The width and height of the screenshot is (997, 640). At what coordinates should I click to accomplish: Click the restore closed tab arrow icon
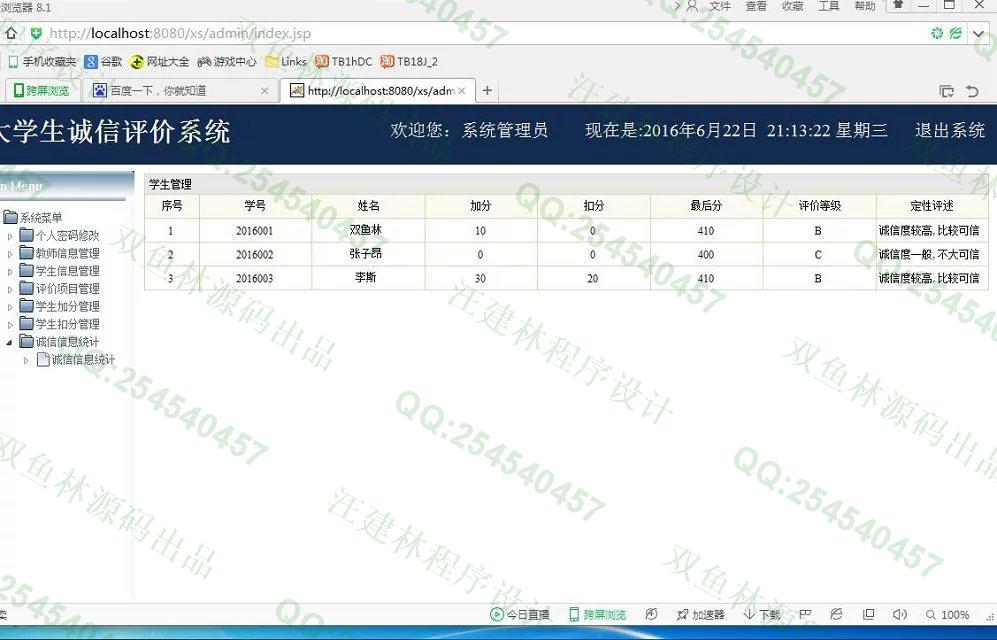click(x=972, y=91)
